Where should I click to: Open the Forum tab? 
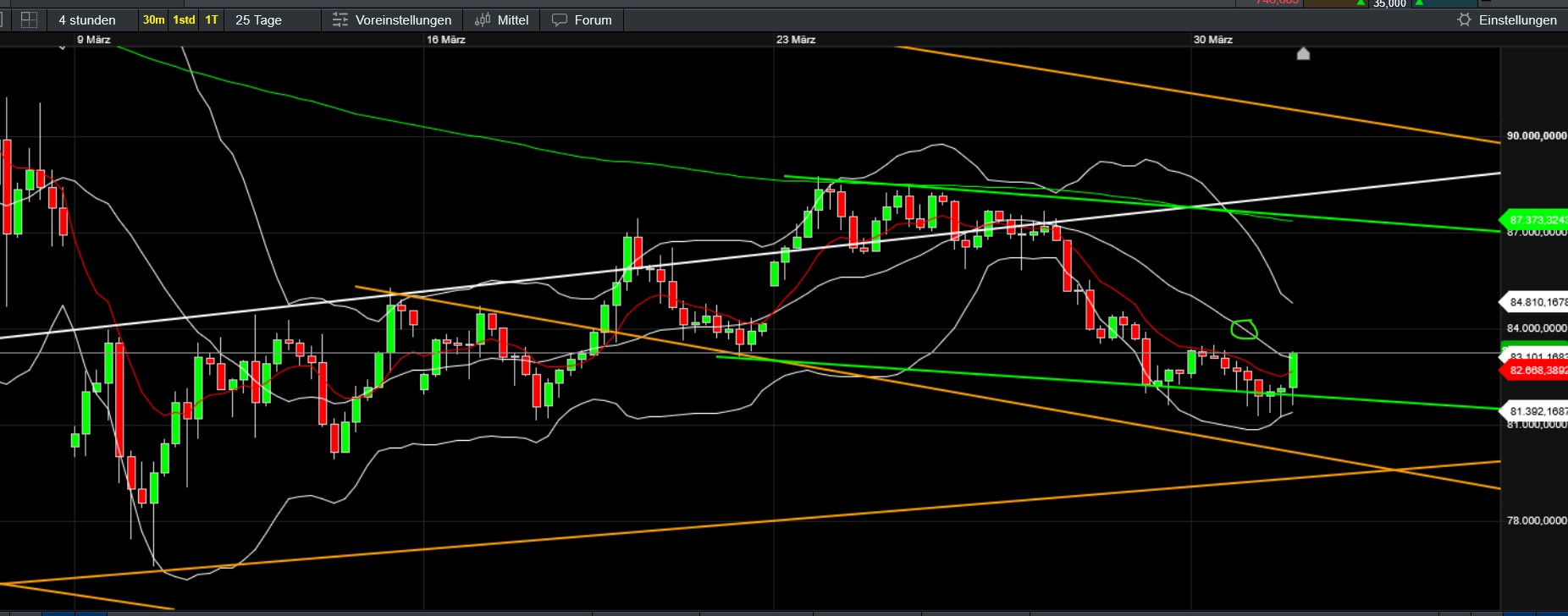pyautogui.click(x=582, y=19)
